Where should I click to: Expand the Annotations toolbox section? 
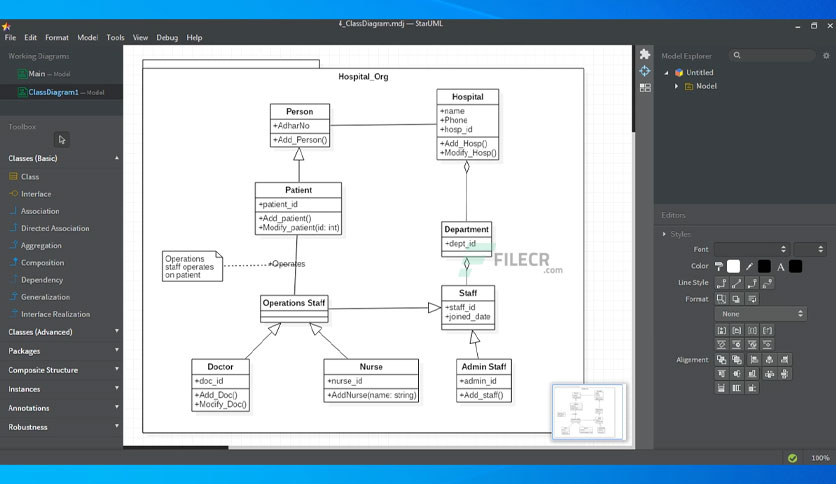[x=117, y=407]
